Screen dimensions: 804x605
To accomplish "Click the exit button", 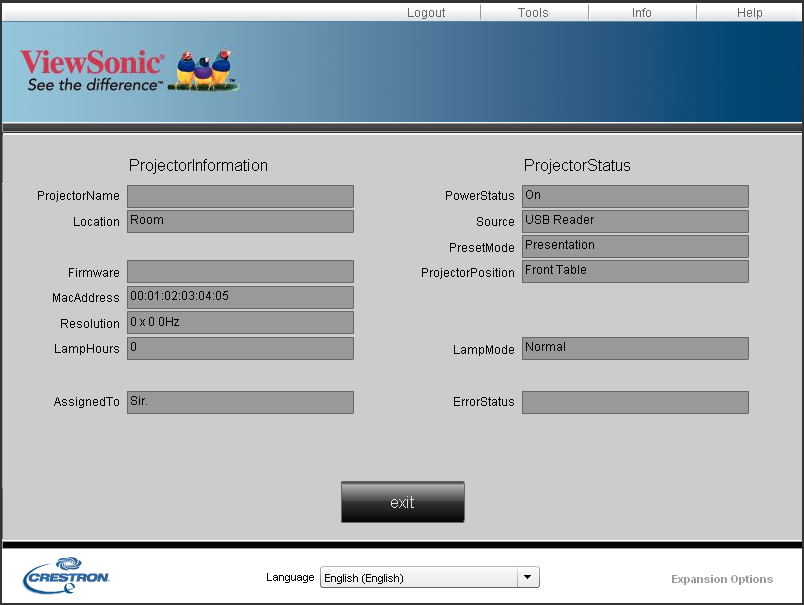I will coord(403,502).
